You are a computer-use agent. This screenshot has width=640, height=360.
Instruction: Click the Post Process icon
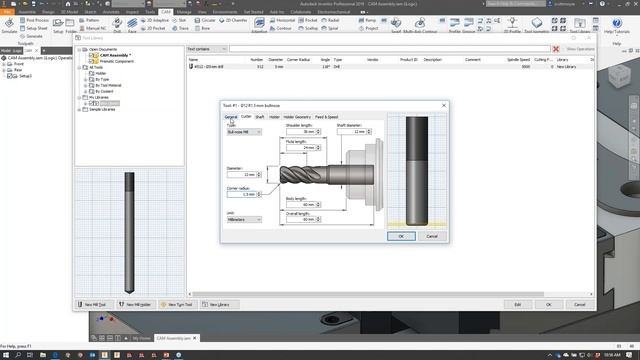(x=34, y=20)
